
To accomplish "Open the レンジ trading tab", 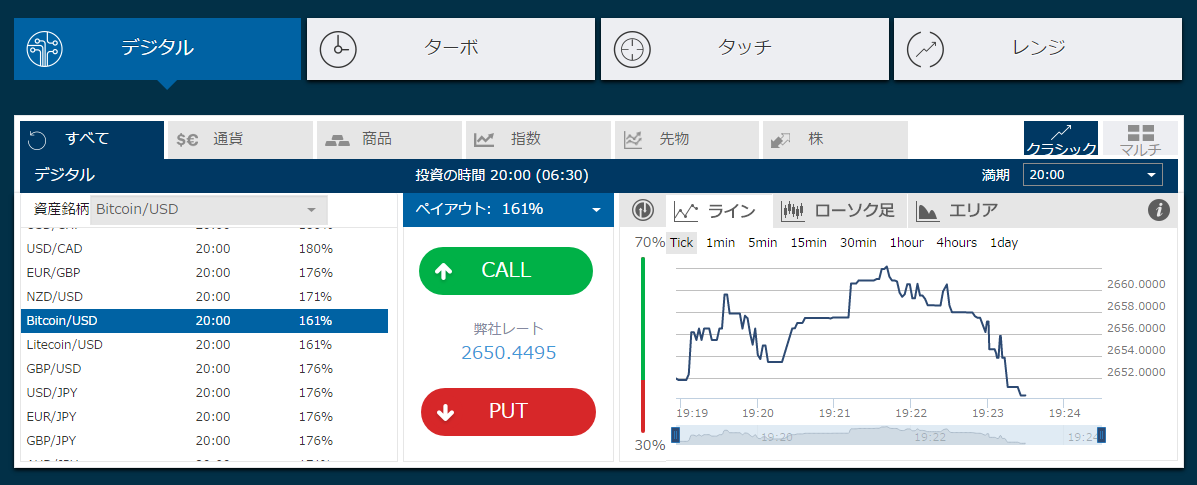I will coord(1037,49).
